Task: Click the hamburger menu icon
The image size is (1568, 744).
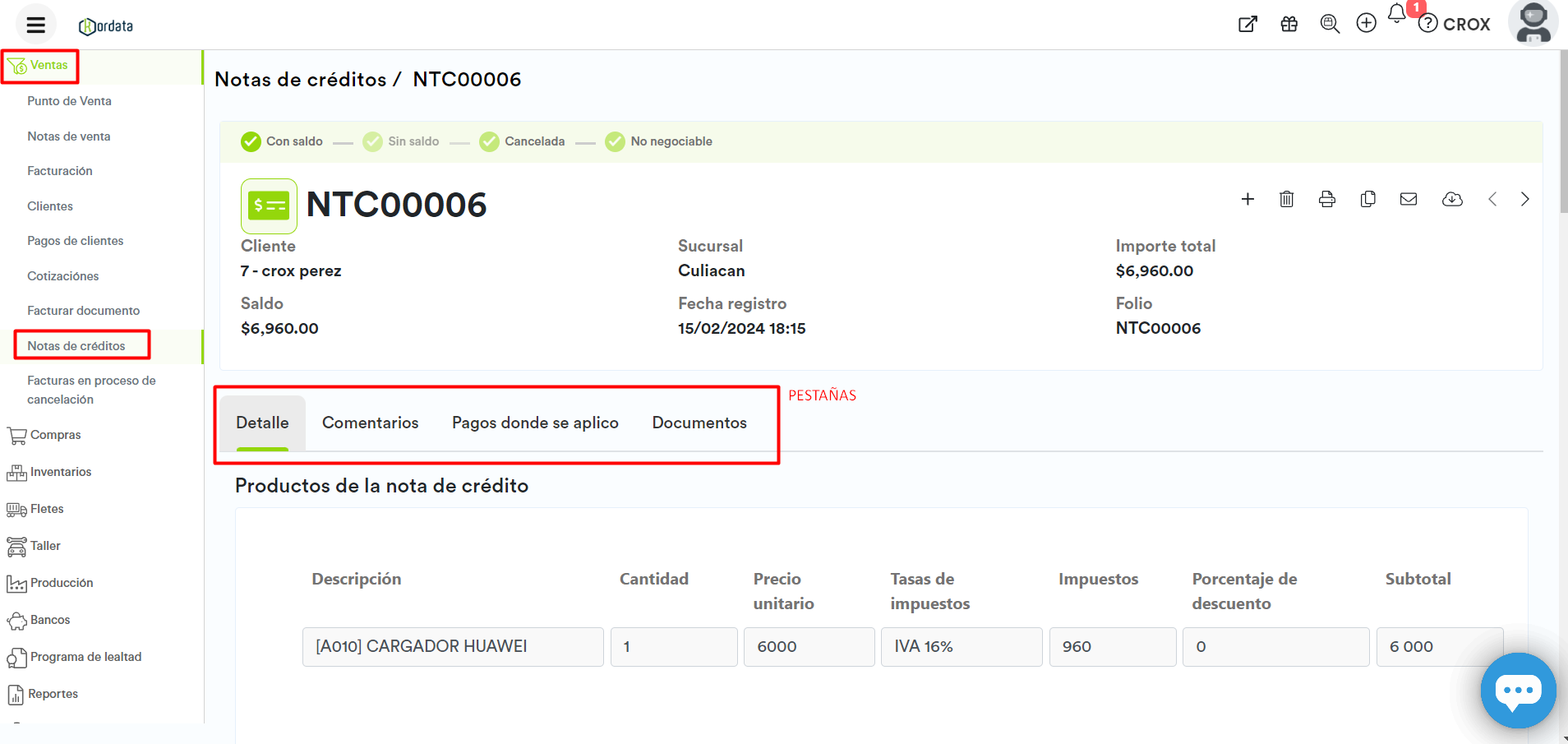Action: point(35,25)
